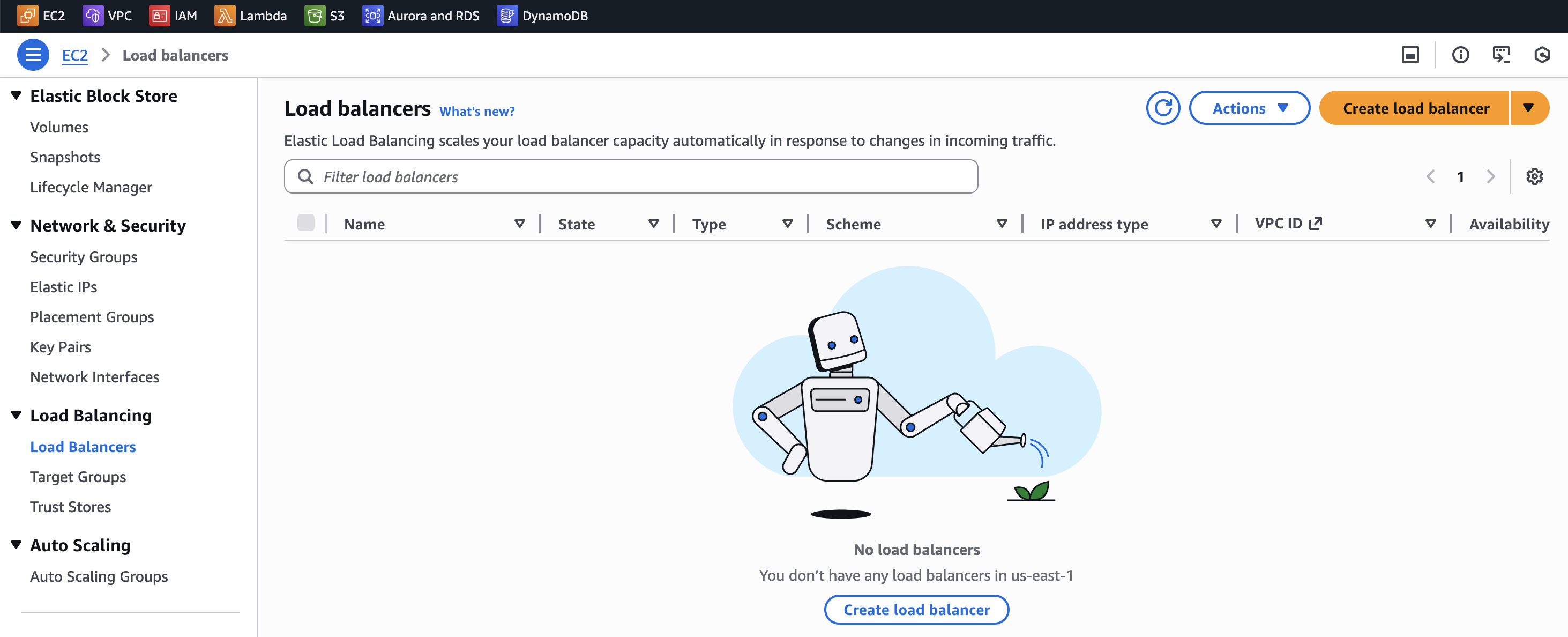Screen dimensions: 1568x637
Task: Collapse the Network & Security section
Action: (x=17, y=225)
